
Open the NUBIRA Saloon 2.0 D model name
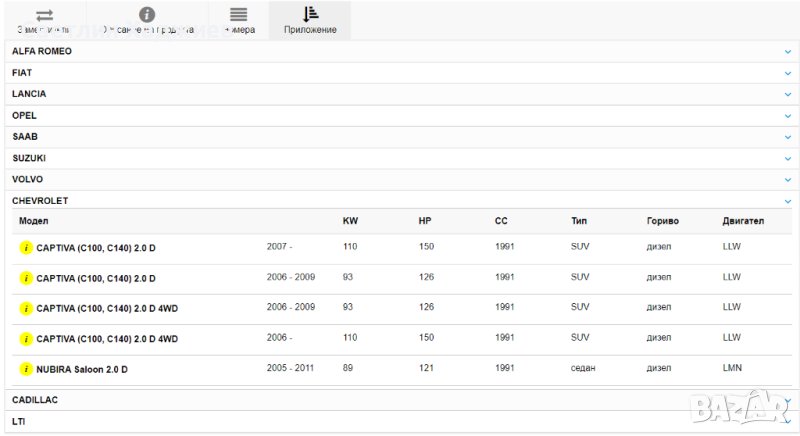pyautogui.click(x=82, y=370)
